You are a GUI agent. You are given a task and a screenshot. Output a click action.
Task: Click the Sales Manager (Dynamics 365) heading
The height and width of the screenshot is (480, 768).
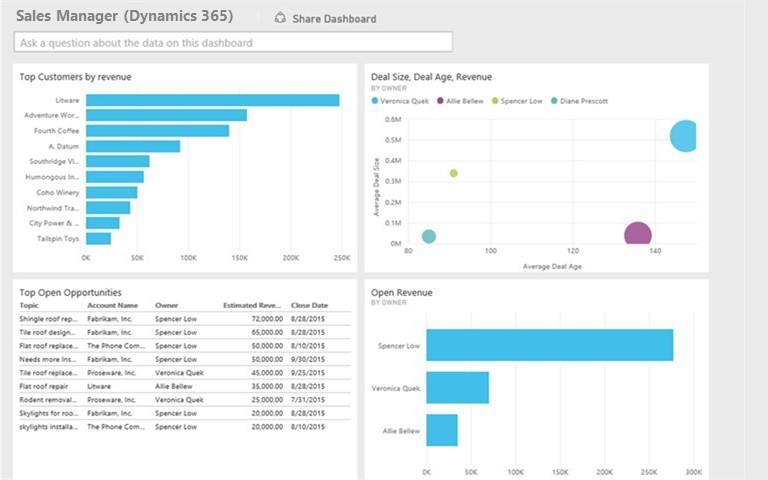[124, 16]
